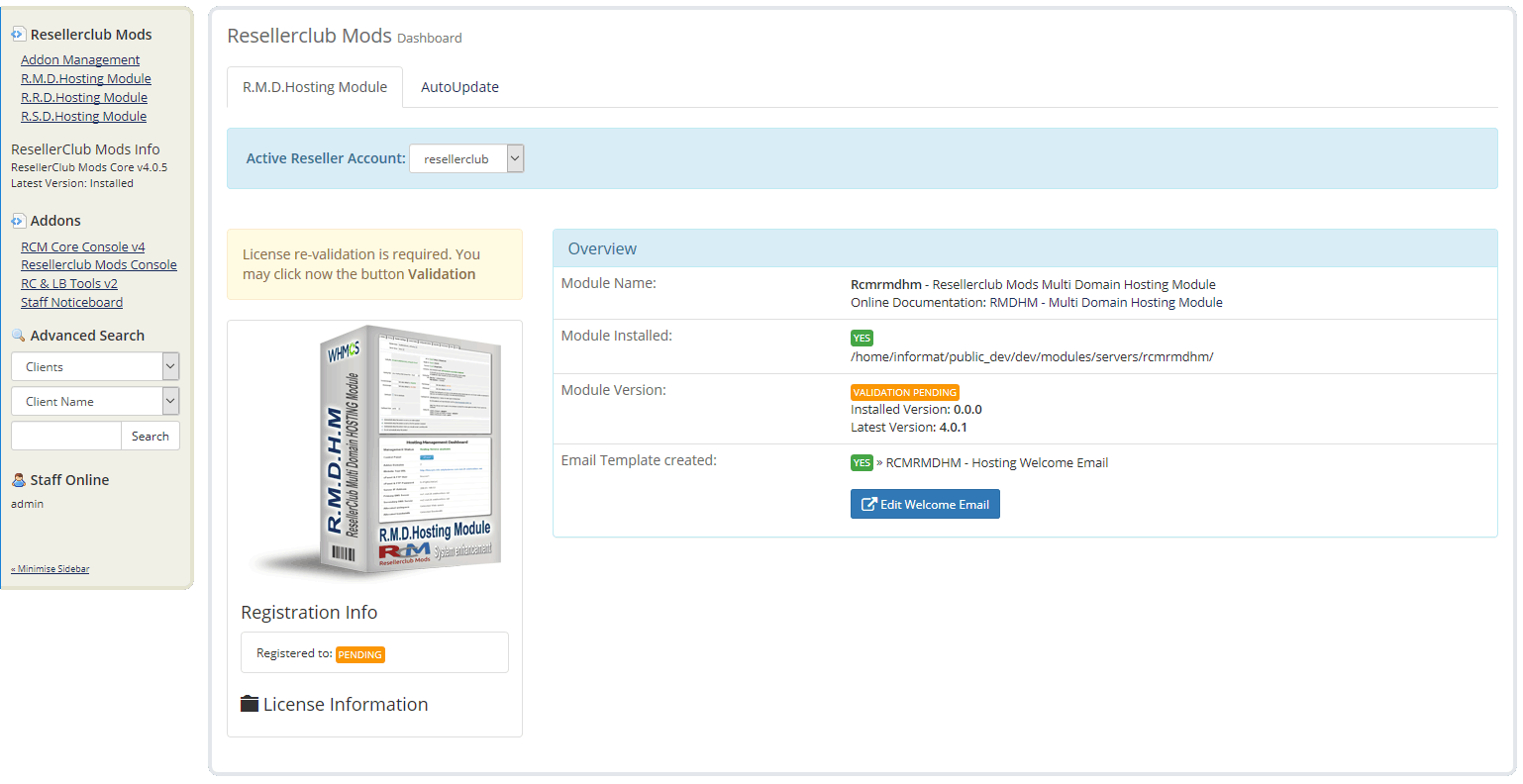Click RCMRMDHM - Hosting Welcome Email text
The height and width of the screenshot is (784, 1523).
coord(997,462)
